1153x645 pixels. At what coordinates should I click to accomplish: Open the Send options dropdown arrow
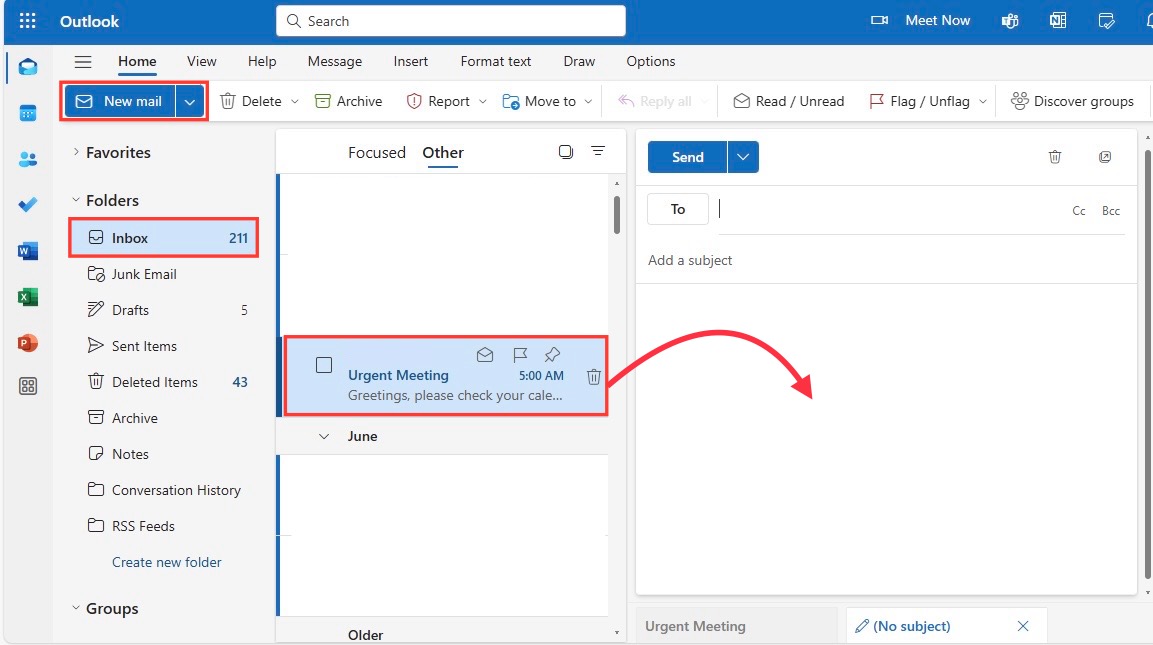click(x=743, y=157)
